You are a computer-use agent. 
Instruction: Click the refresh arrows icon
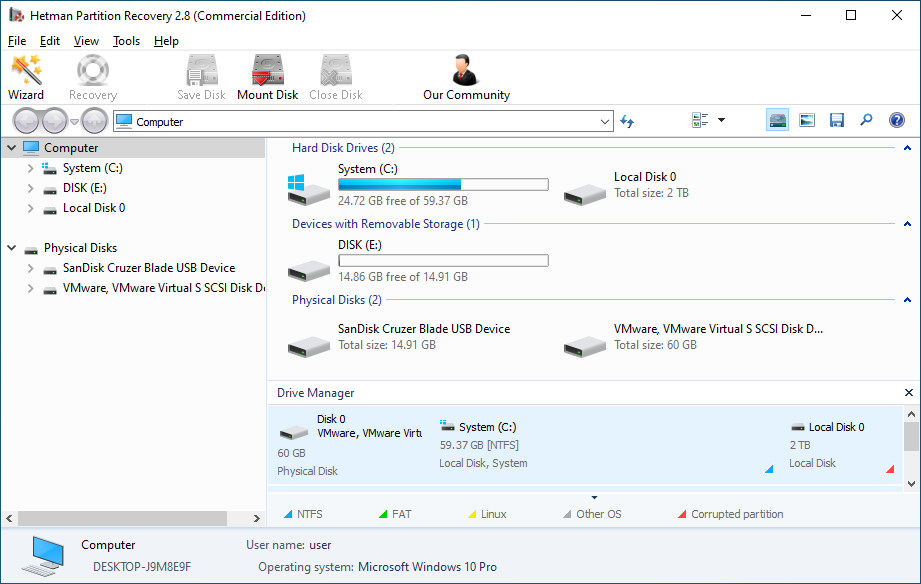[x=627, y=121]
